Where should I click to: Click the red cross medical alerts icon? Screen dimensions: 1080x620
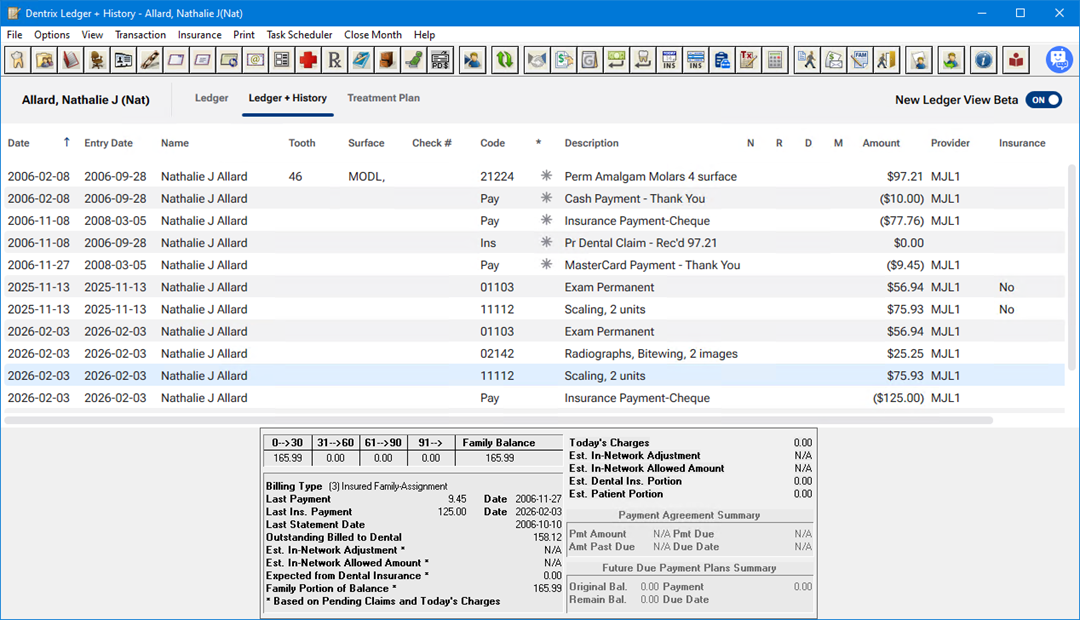[308, 61]
